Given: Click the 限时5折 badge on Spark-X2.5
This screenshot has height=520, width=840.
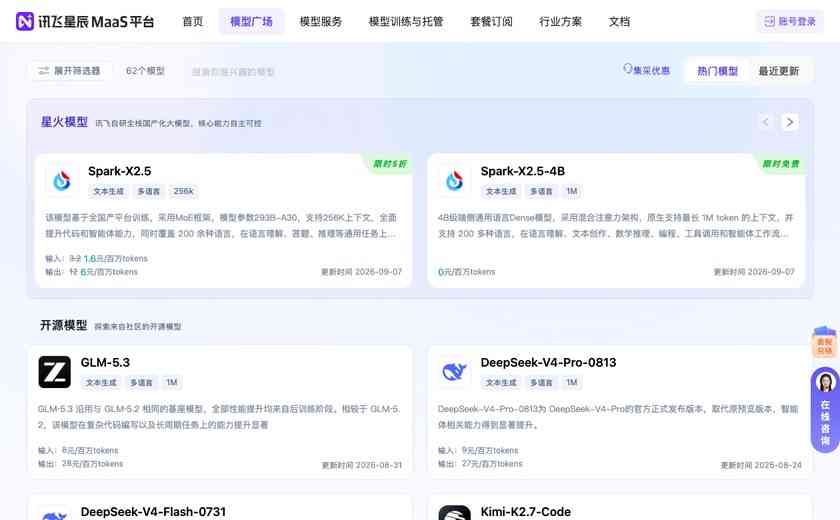Looking at the screenshot, I should coord(390,163).
